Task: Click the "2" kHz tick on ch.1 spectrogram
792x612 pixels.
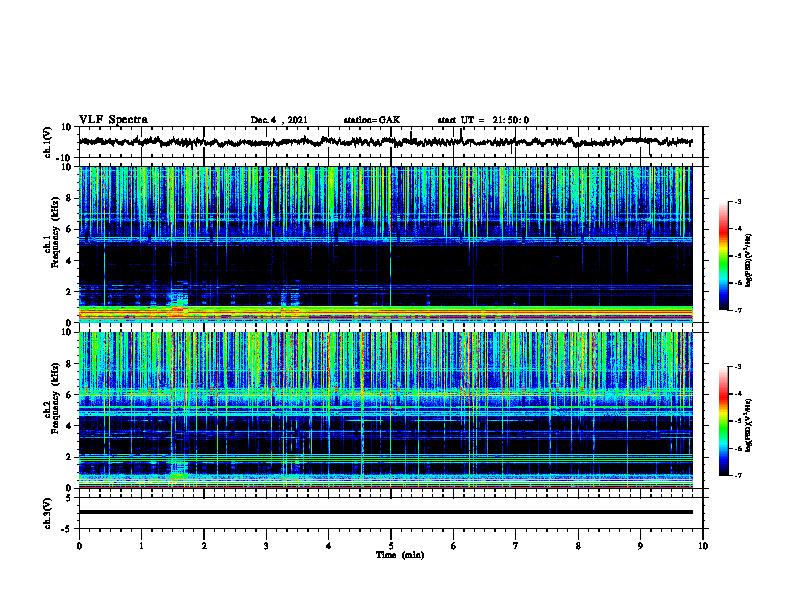Action: pos(70,292)
